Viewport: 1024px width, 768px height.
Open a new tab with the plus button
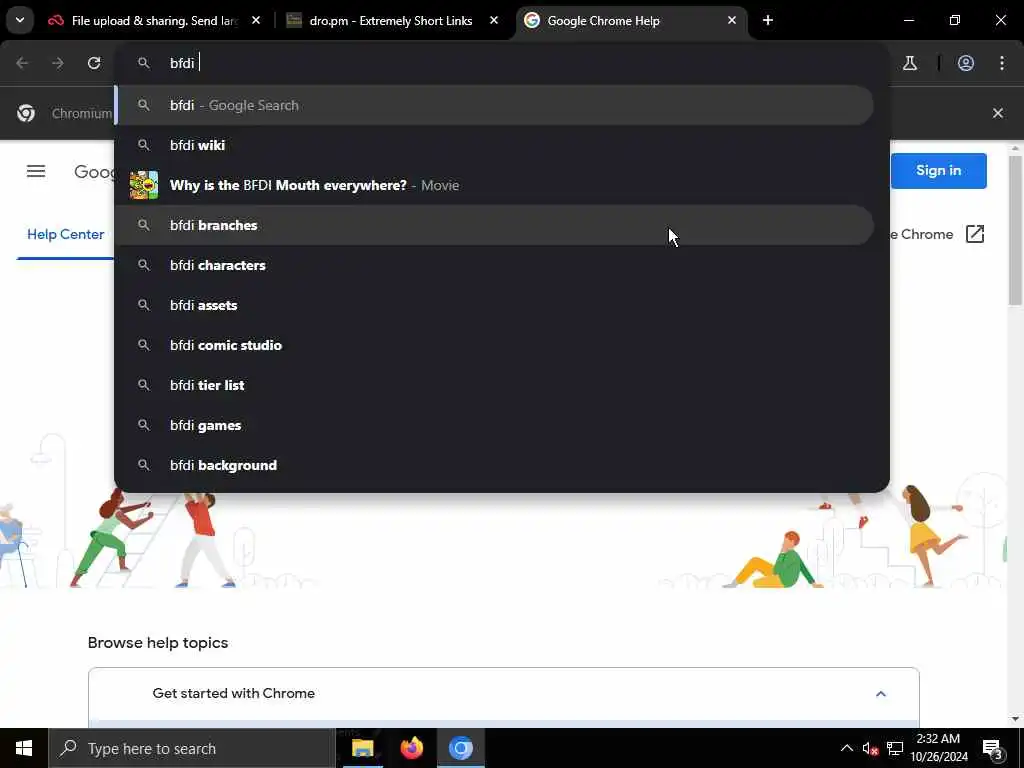coord(768,21)
